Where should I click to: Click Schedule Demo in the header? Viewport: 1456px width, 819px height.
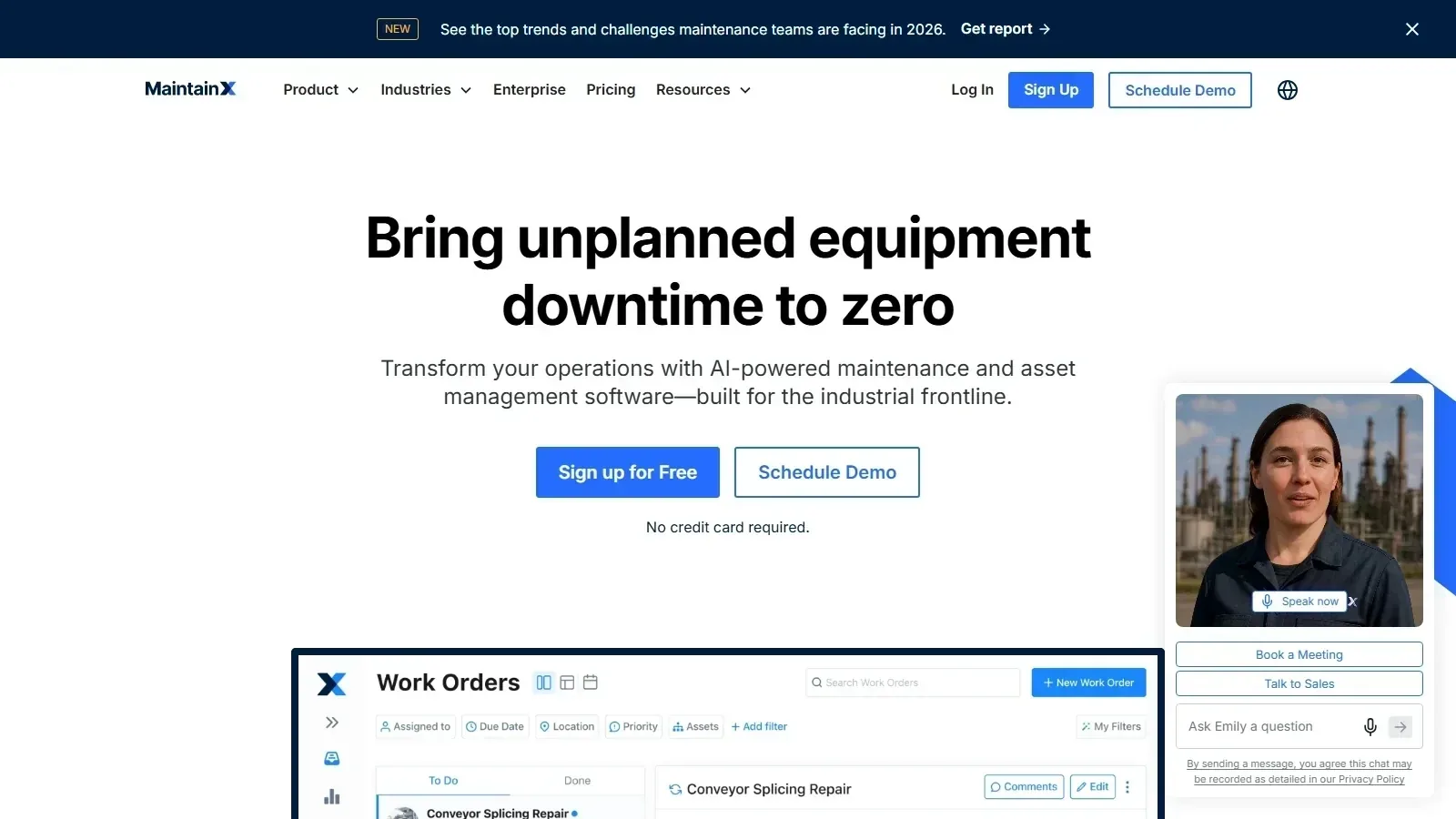point(1180,90)
